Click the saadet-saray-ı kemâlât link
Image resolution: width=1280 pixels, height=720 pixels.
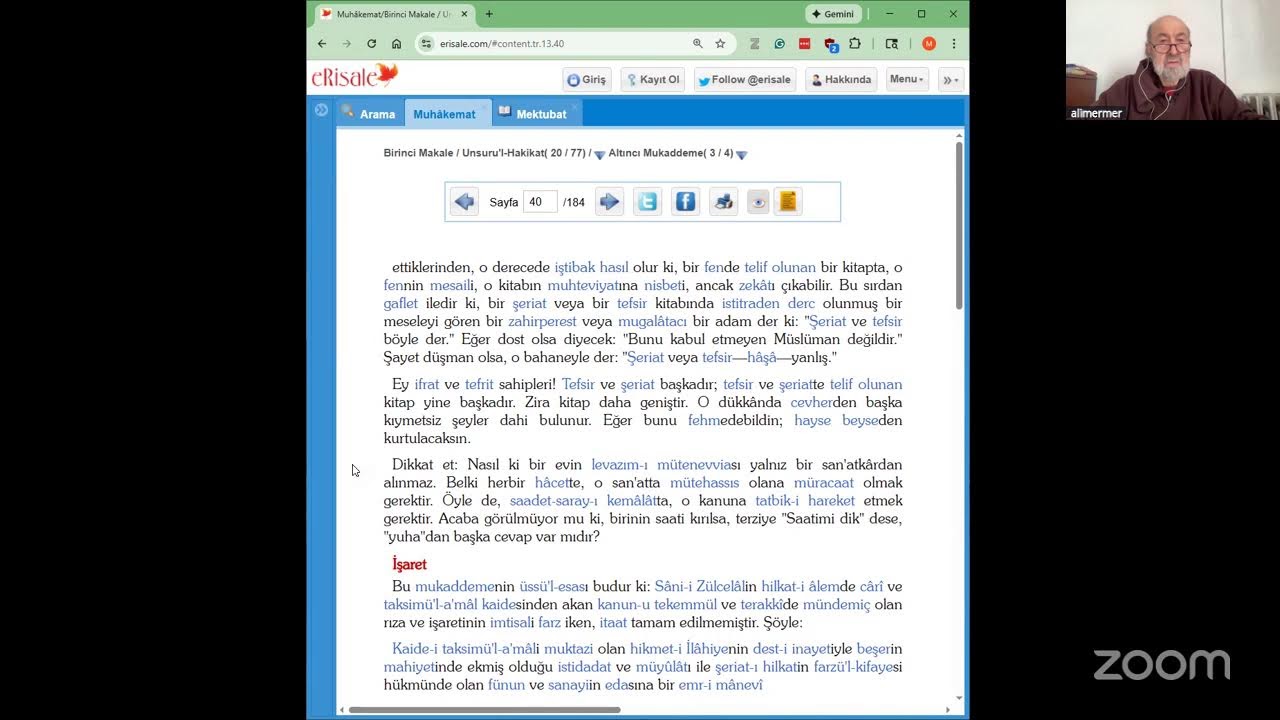[x=582, y=500]
